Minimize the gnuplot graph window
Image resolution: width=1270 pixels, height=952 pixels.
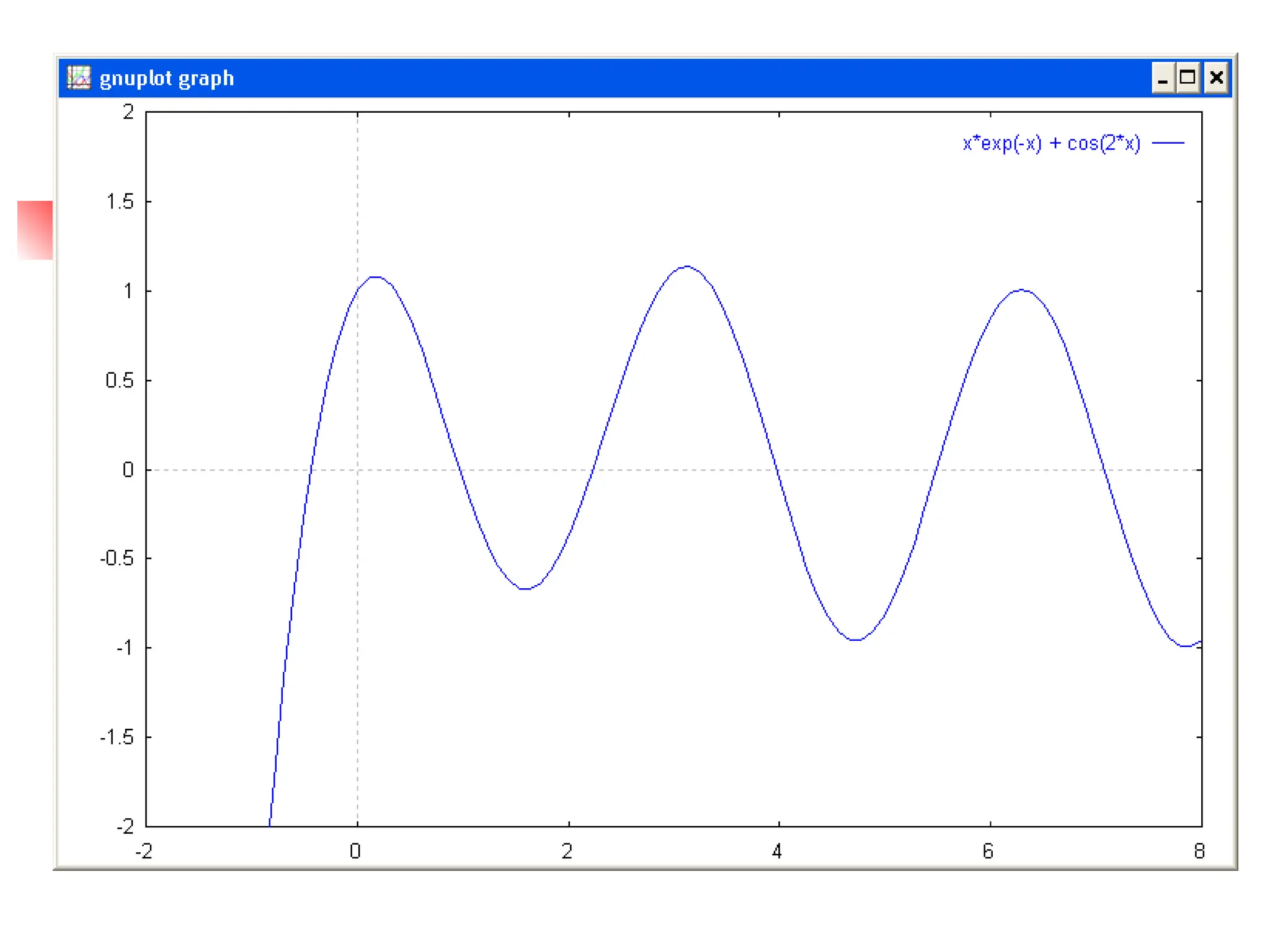[1163, 78]
